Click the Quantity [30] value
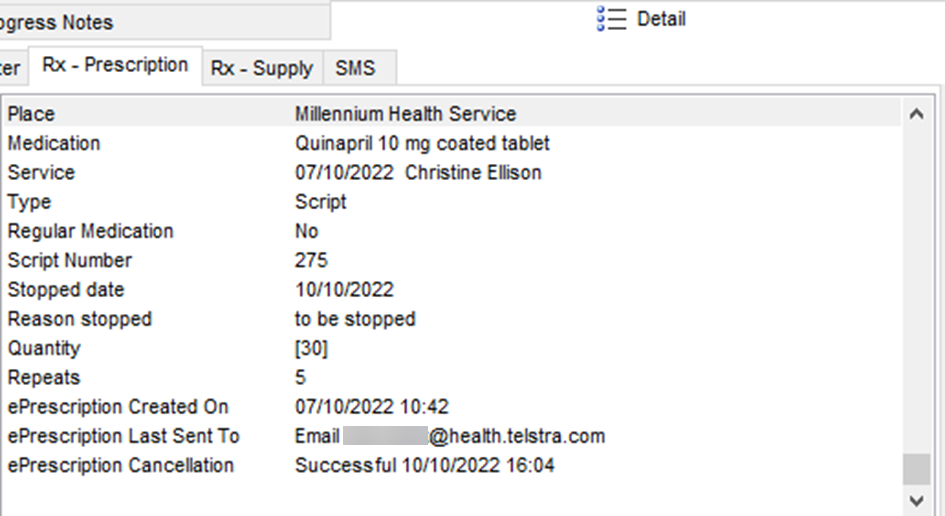The height and width of the screenshot is (516, 945). point(311,348)
